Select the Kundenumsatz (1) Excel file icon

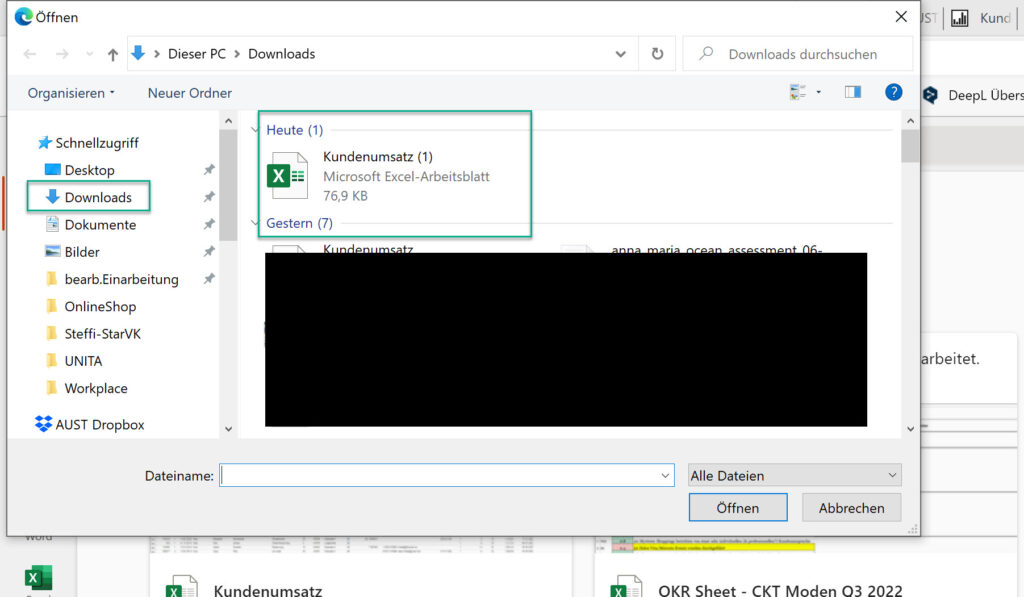click(287, 176)
